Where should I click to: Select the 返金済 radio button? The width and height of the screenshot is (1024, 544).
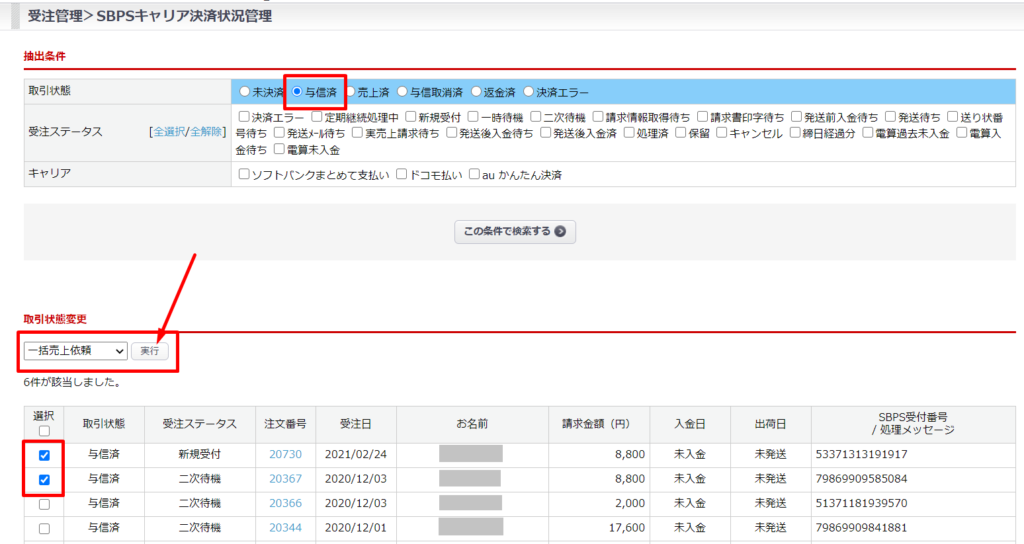point(476,92)
